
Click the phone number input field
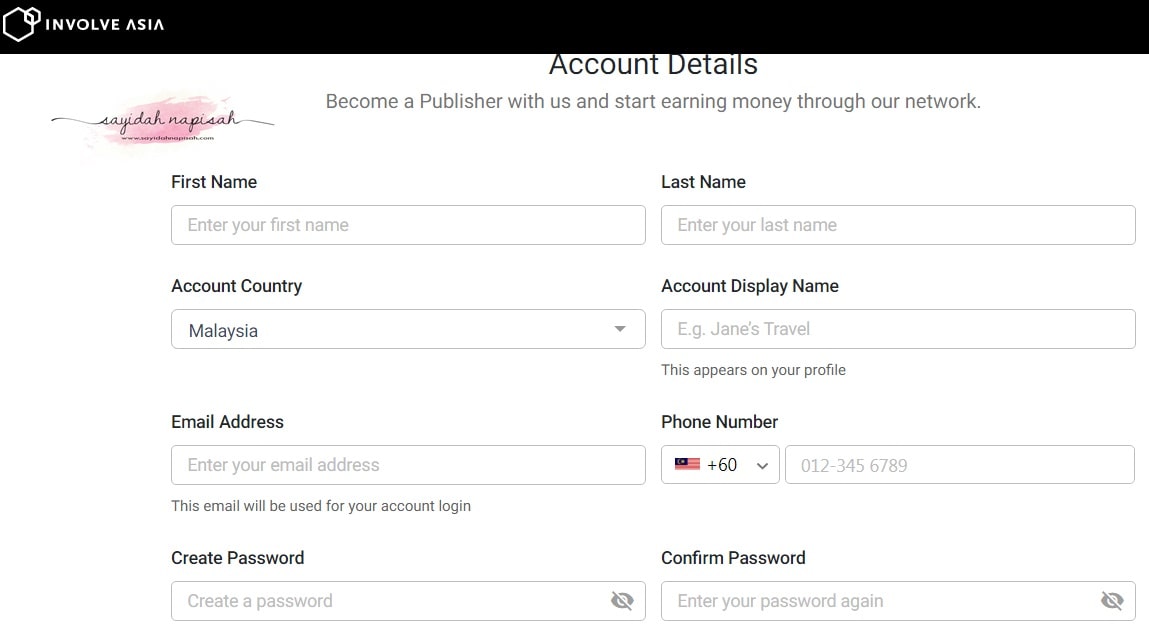959,464
